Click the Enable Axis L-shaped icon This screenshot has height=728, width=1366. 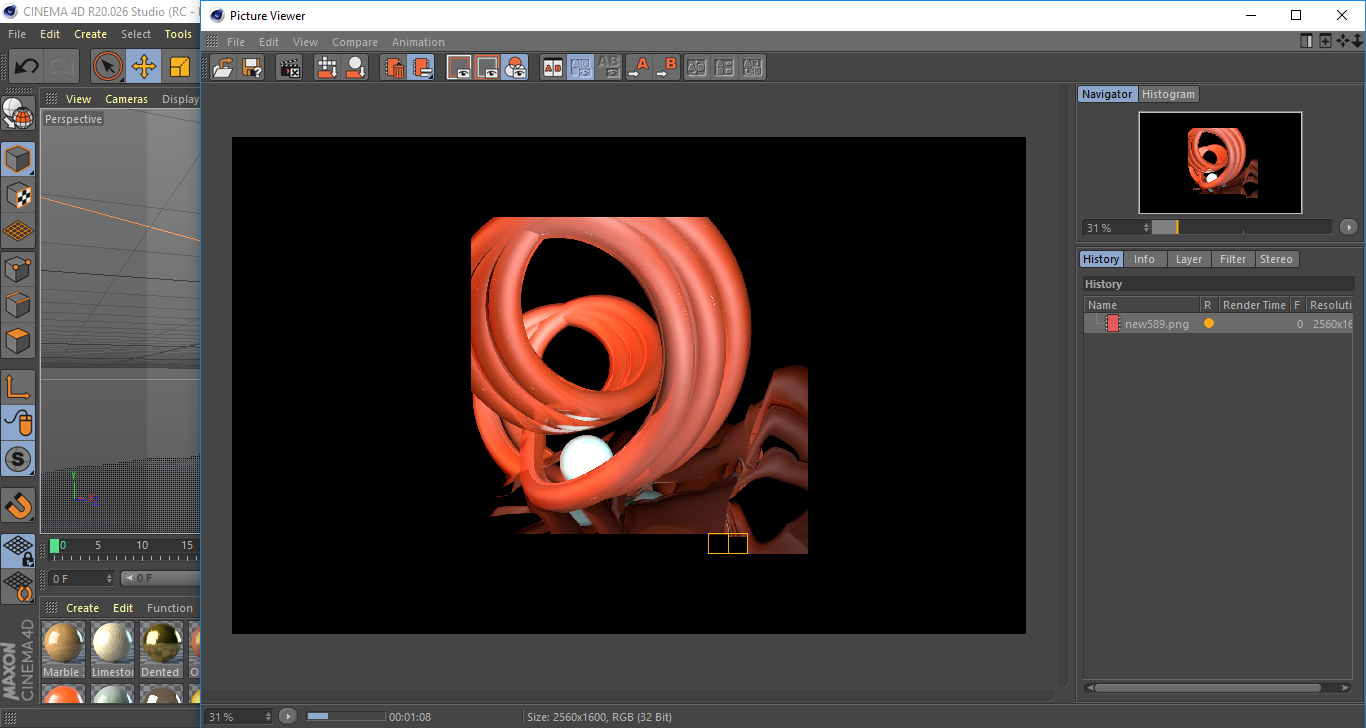coord(18,387)
